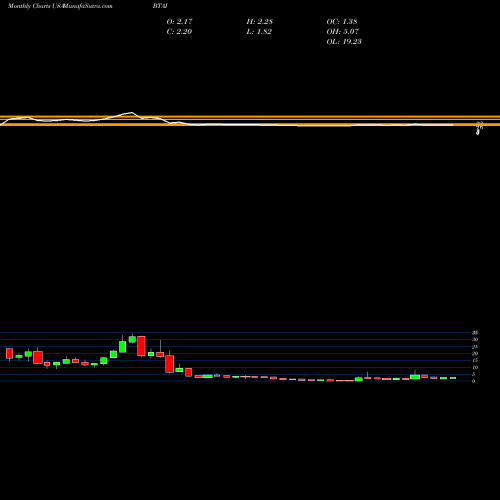Click the 35 price axis label
The image size is (500, 500).
coord(475,333)
